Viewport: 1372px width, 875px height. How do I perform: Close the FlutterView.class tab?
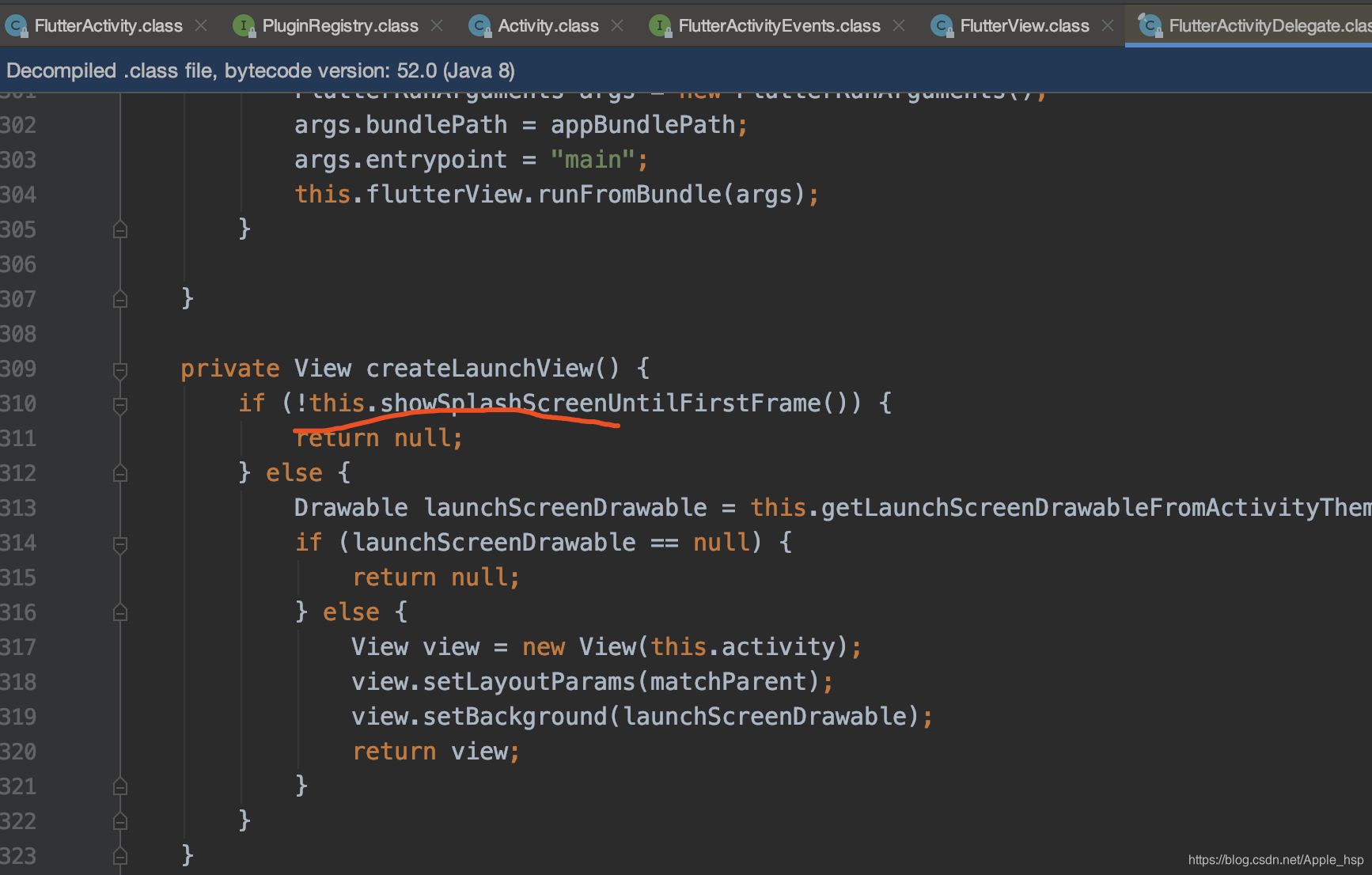point(1108,26)
